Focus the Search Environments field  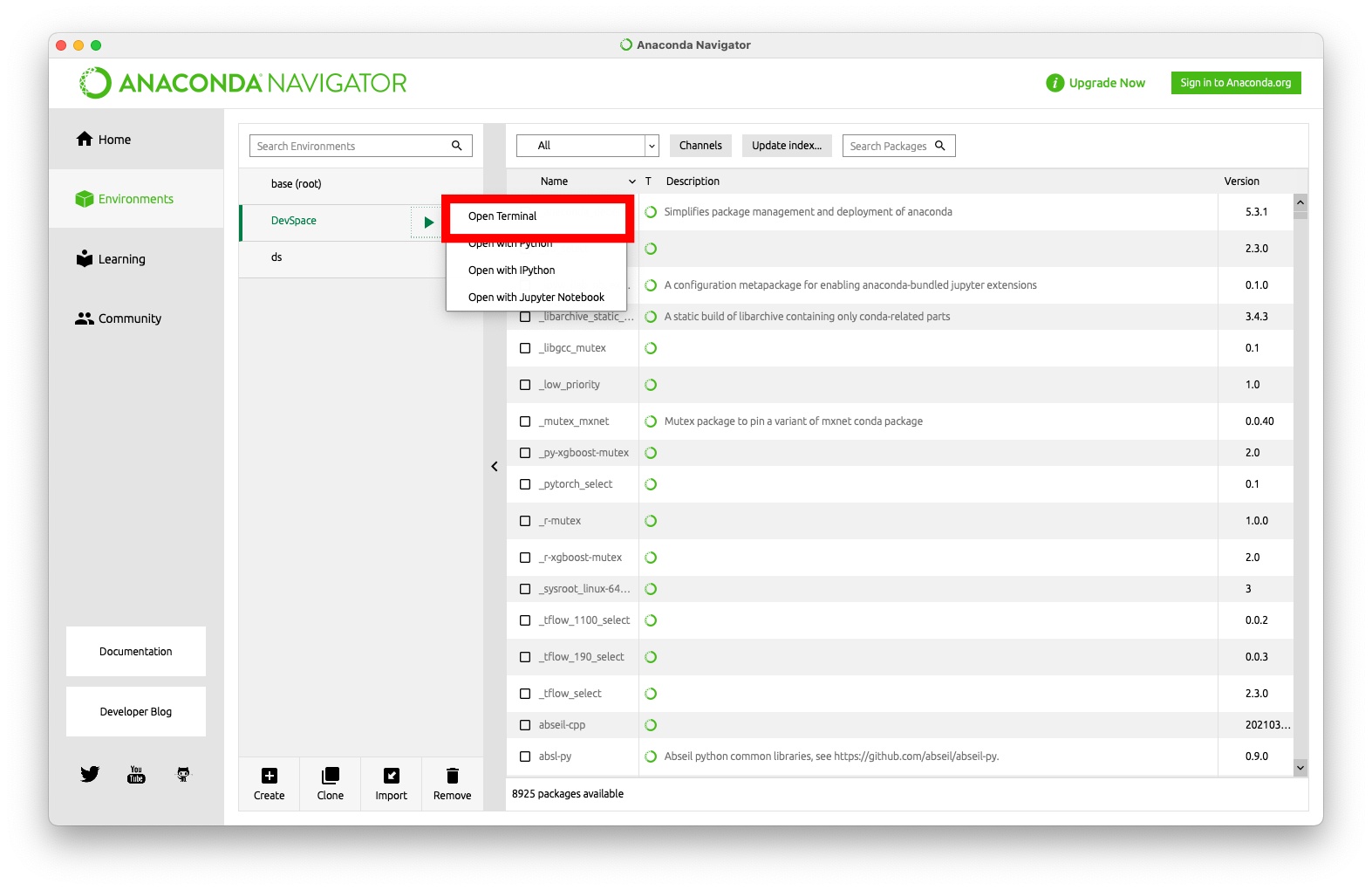click(352, 146)
